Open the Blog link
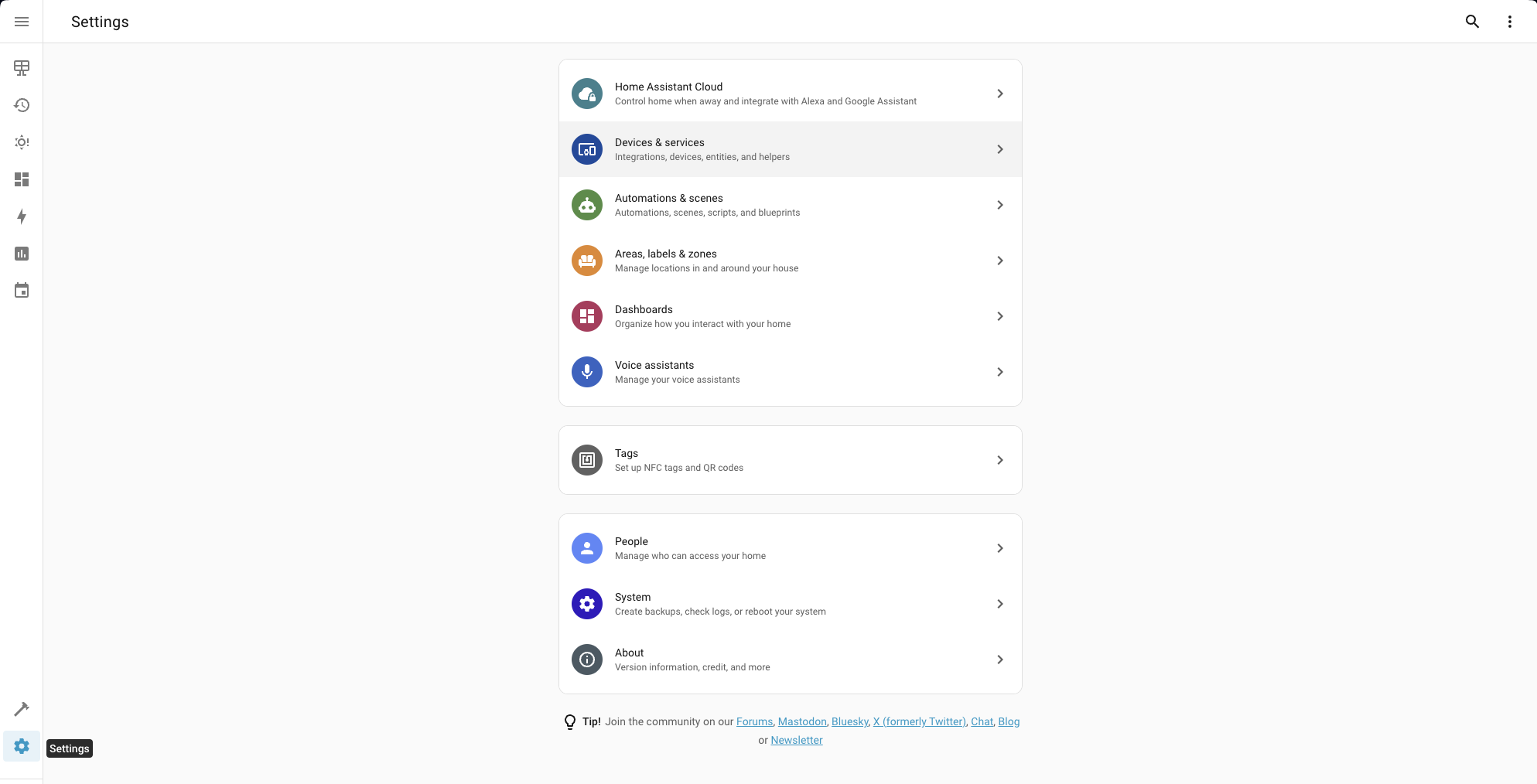1537x784 pixels. [x=1009, y=721]
